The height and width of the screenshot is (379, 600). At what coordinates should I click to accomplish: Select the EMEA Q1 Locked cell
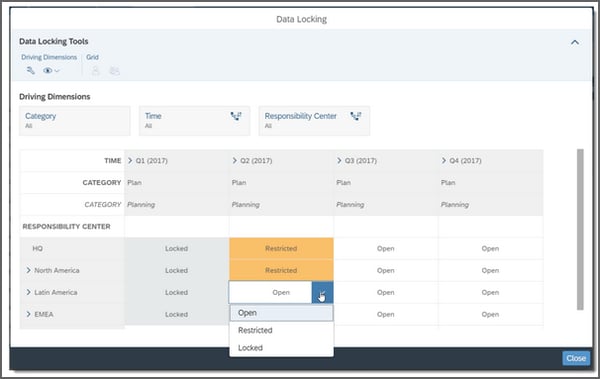(176, 314)
